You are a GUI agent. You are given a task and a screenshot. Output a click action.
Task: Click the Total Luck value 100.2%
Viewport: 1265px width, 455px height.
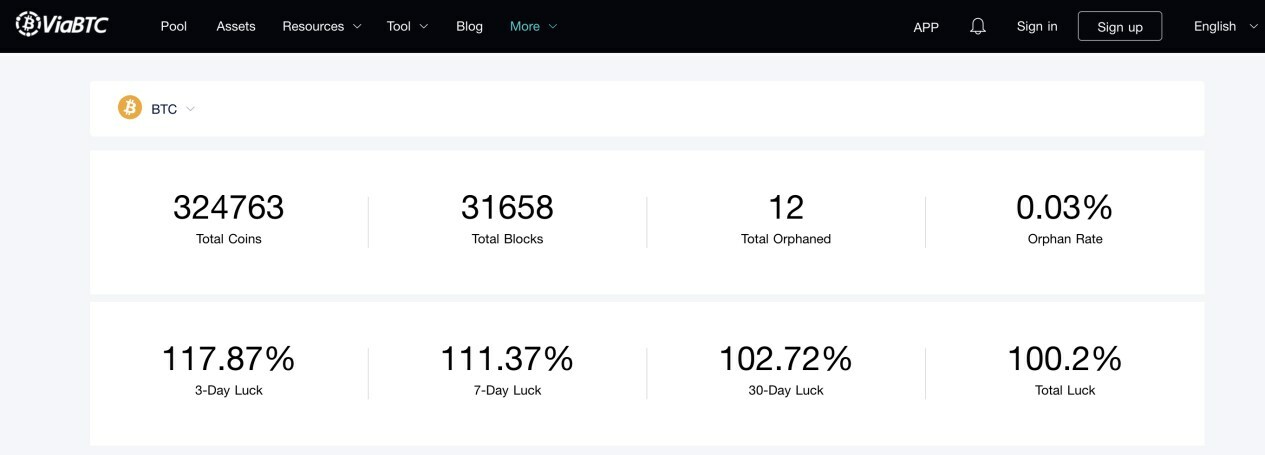[1064, 358]
